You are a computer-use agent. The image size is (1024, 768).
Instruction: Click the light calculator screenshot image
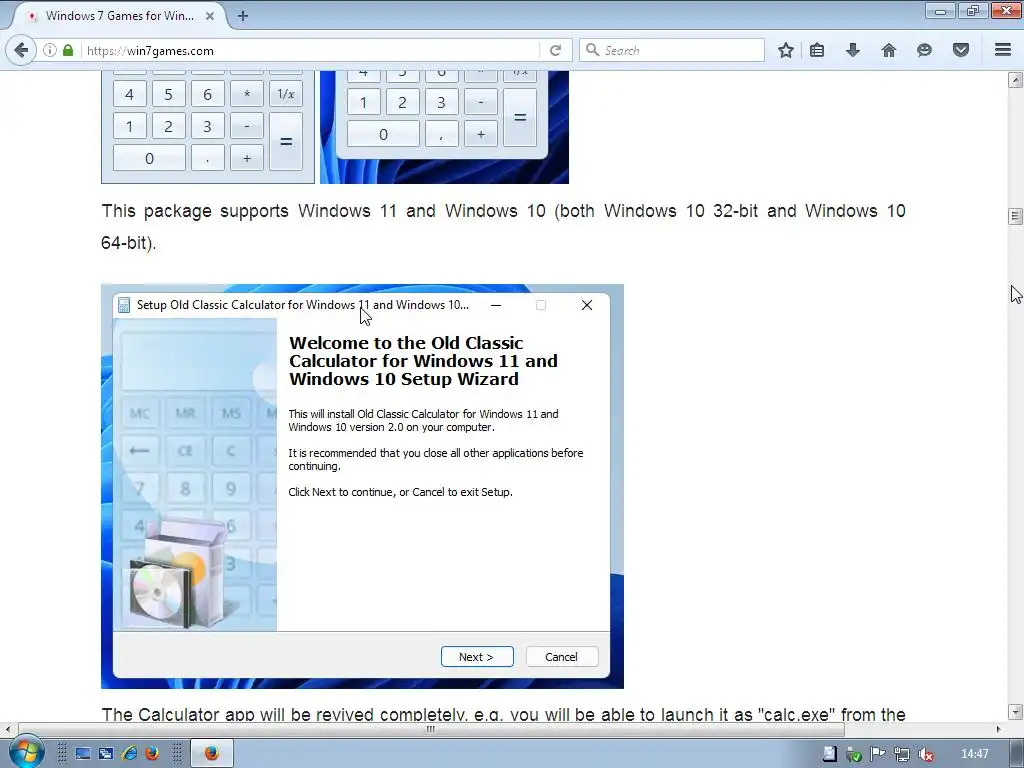pyautogui.click(x=208, y=127)
